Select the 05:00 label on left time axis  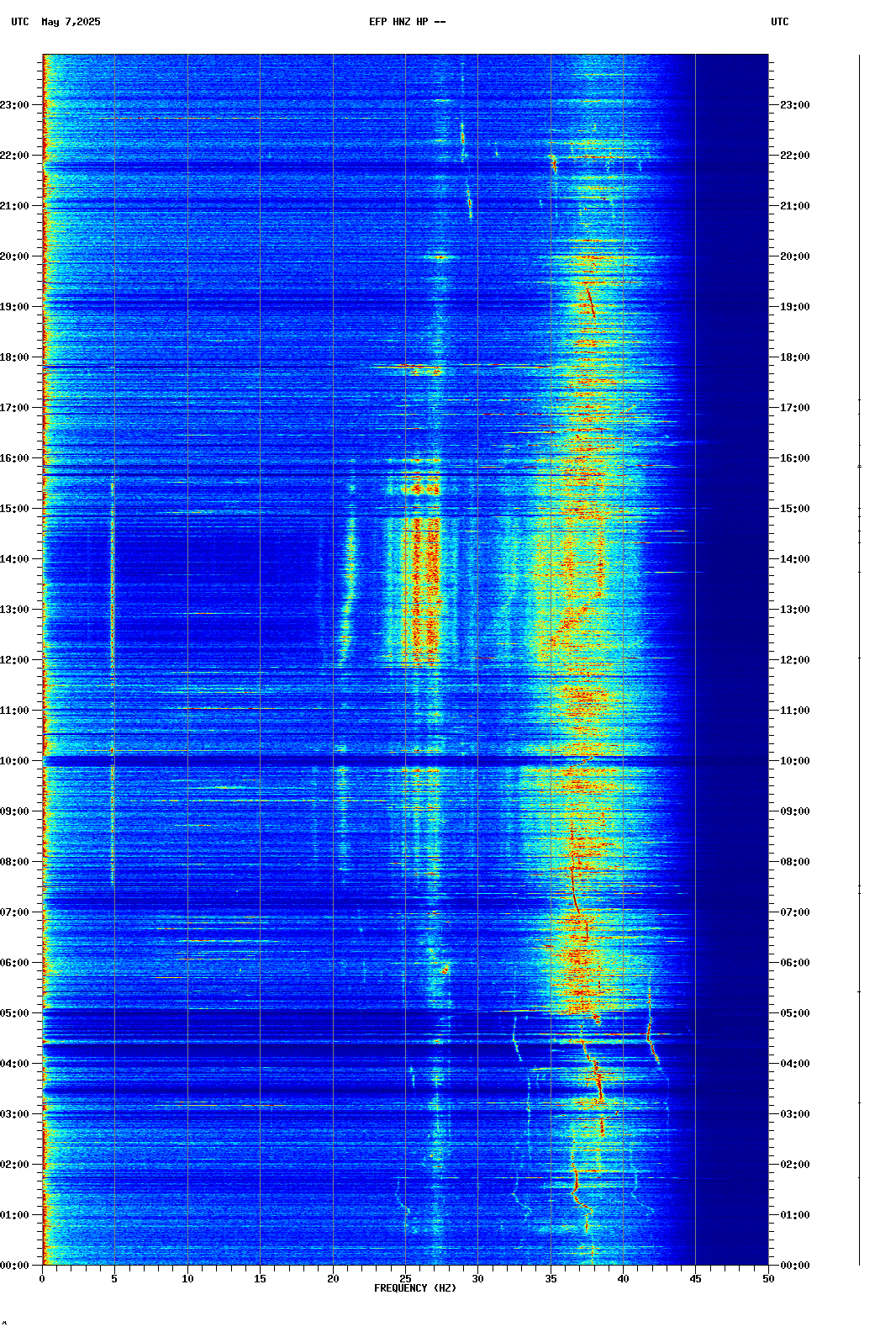pyautogui.click(x=14, y=1013)
